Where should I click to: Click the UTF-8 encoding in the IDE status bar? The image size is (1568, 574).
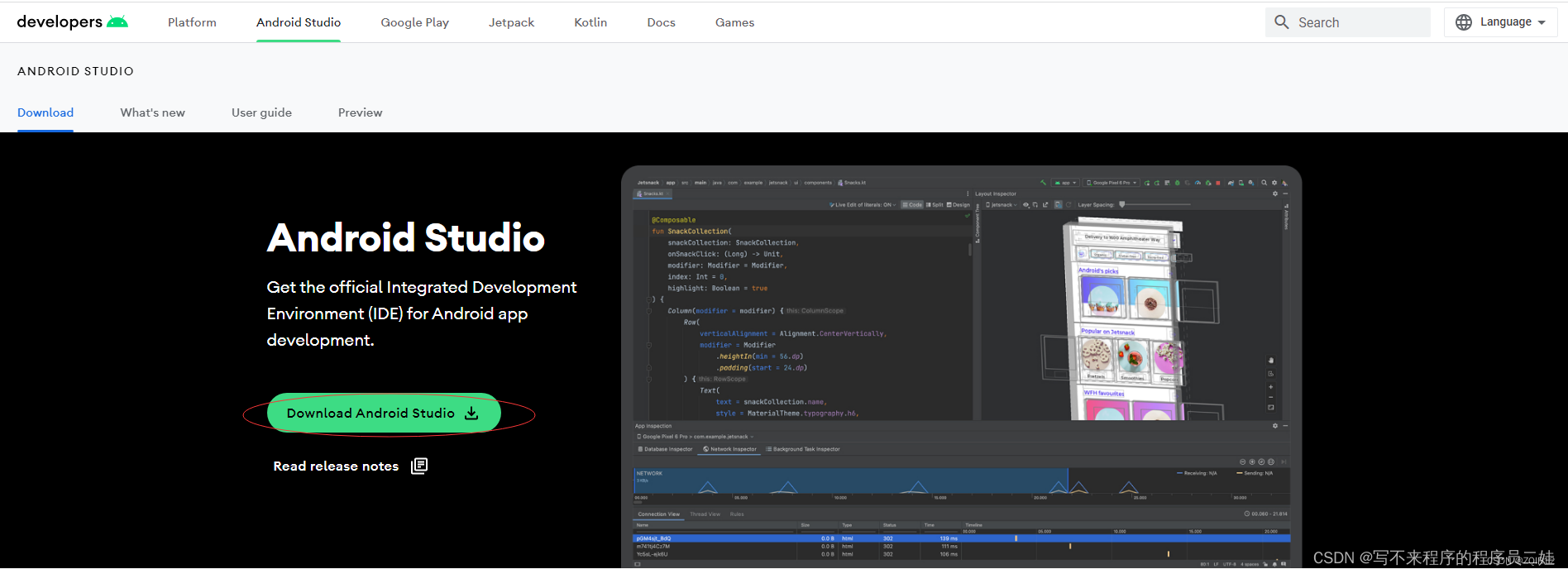coord(1230,564)
